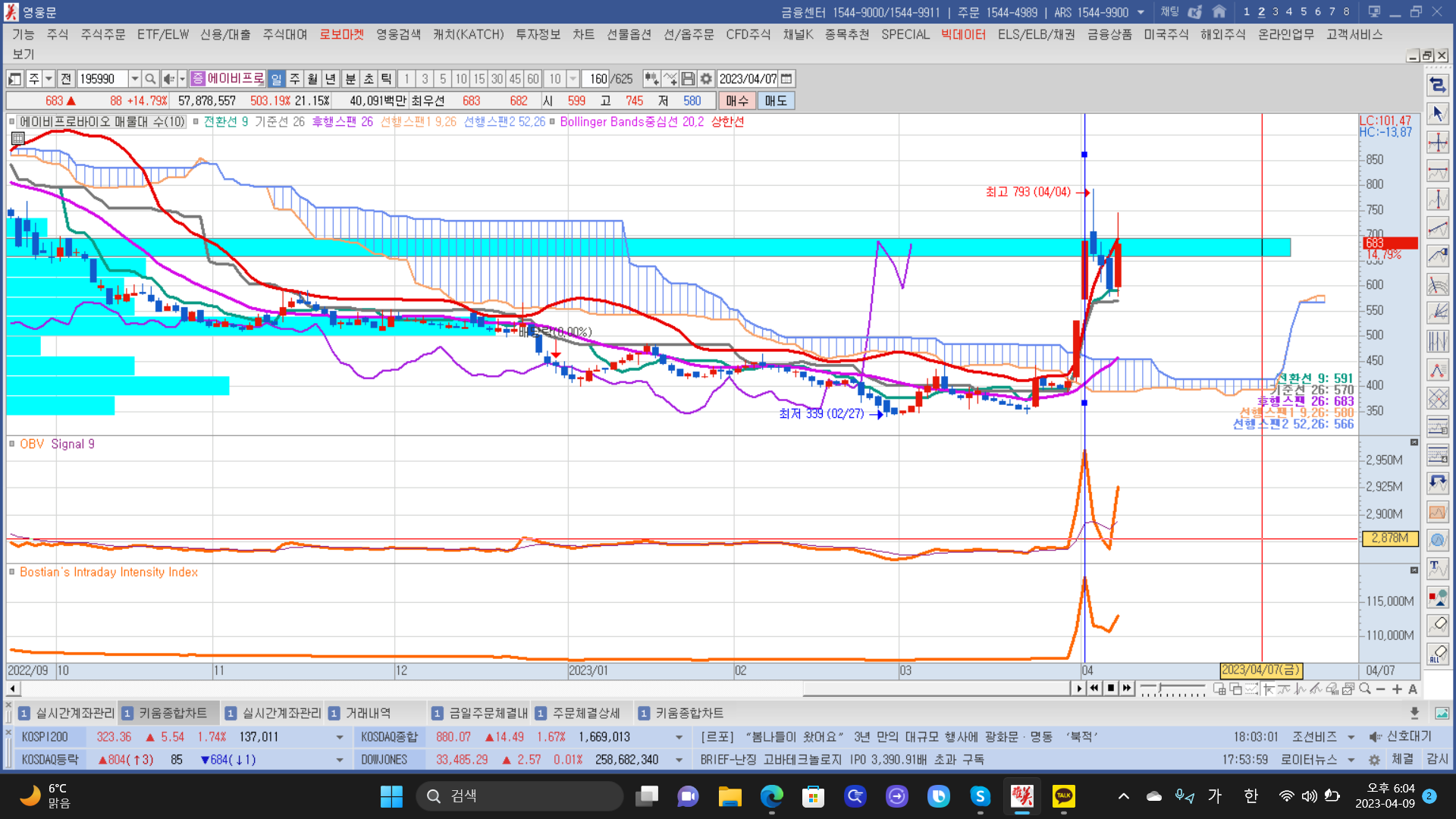
Task: Expand the DOWJONES index dropdown
Action: point(679,760)
